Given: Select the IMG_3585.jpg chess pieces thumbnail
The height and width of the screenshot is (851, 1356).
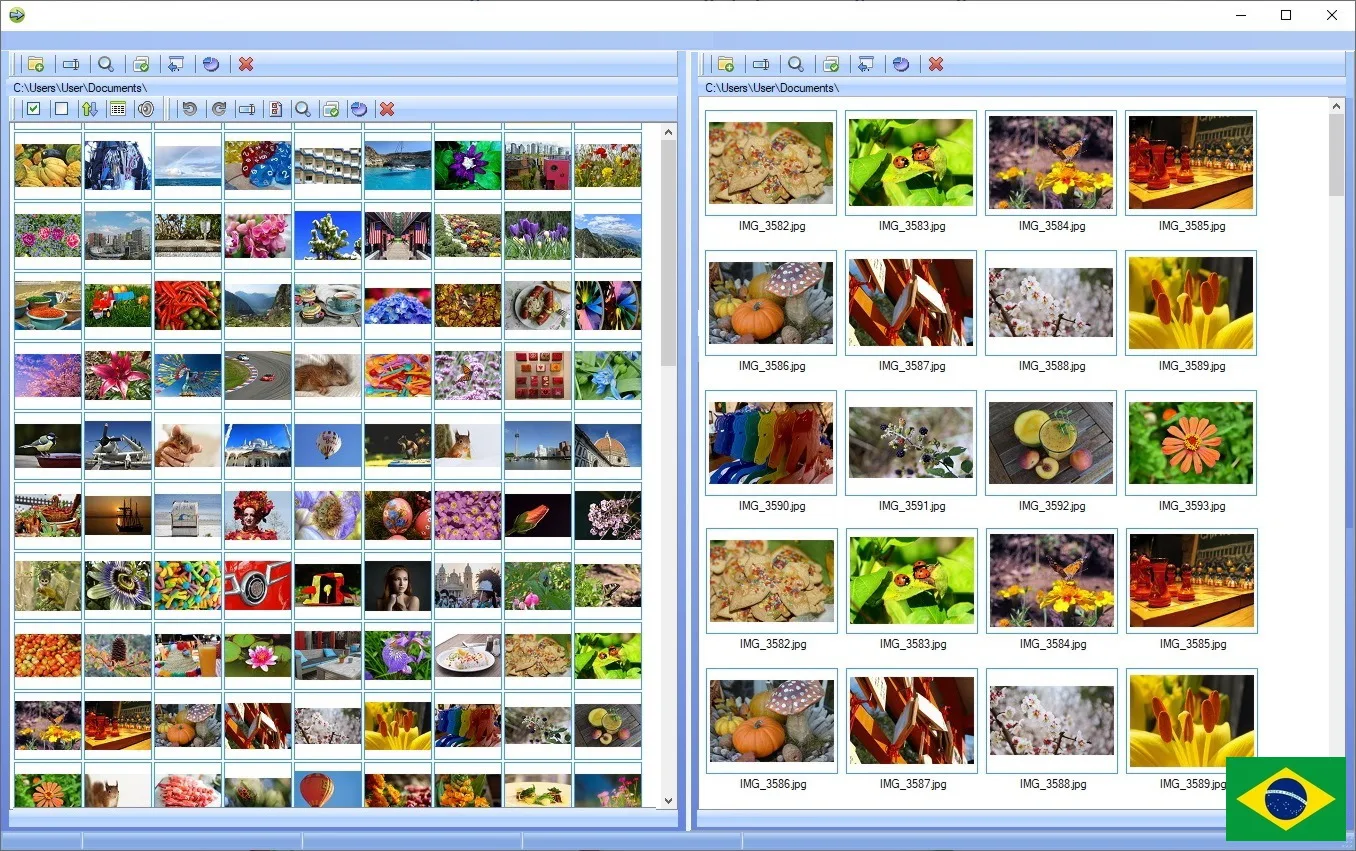Looking at the screenshot, I should point(1190,160).
